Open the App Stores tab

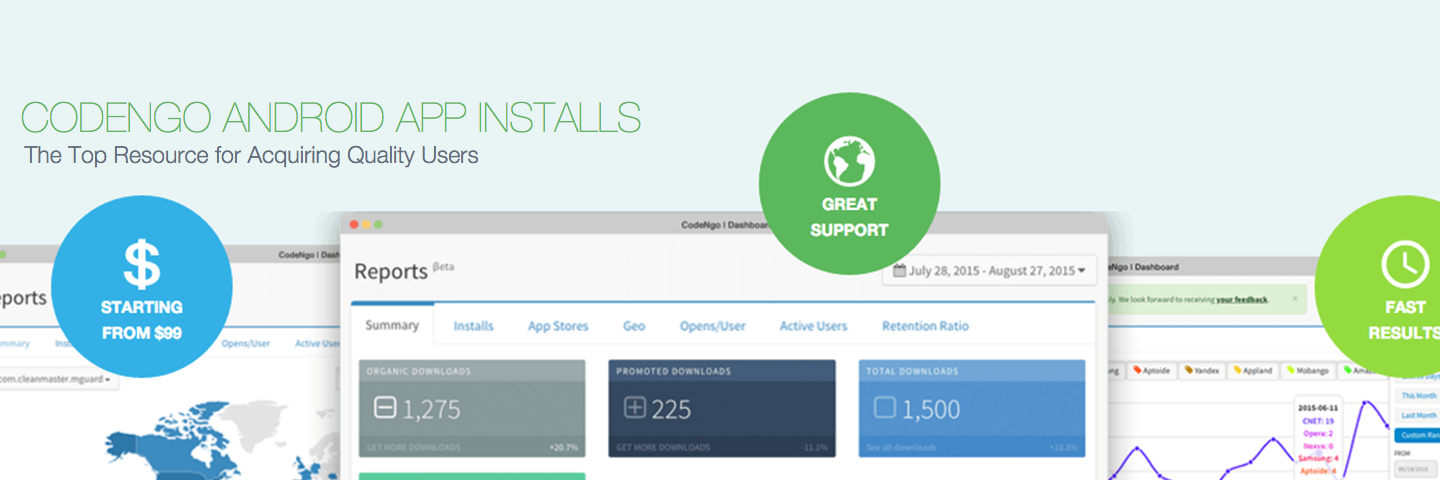click(x=558, y=326)
